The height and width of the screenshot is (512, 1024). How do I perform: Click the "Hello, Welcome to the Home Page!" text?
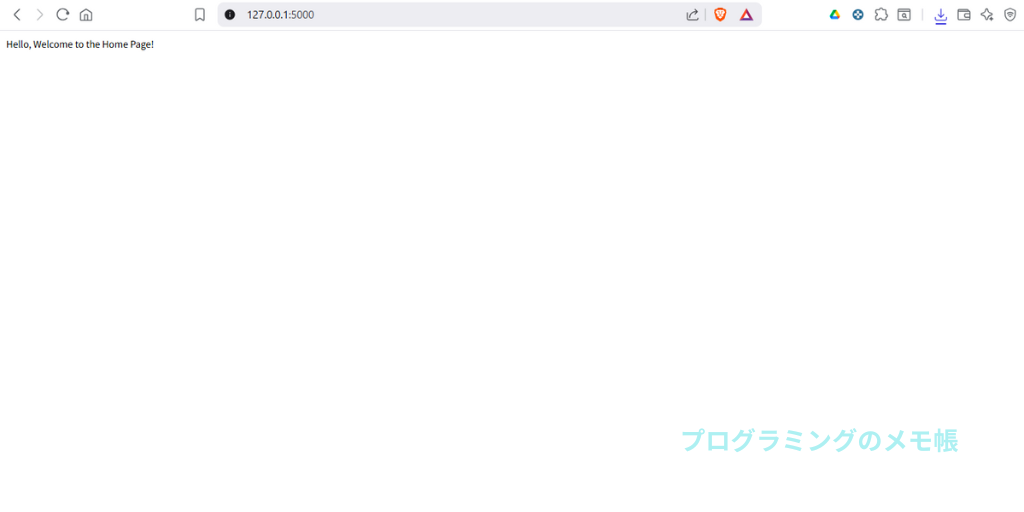click(x=80, y=44)
